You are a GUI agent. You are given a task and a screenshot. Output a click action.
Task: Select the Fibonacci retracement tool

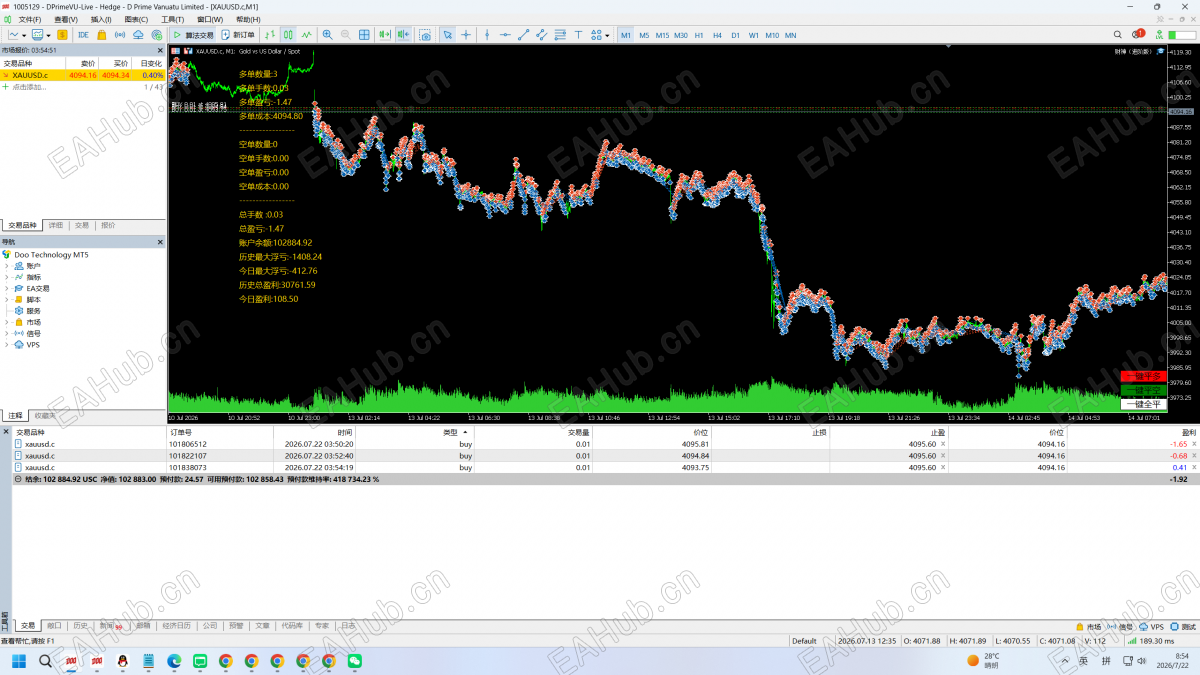point(560,35)
